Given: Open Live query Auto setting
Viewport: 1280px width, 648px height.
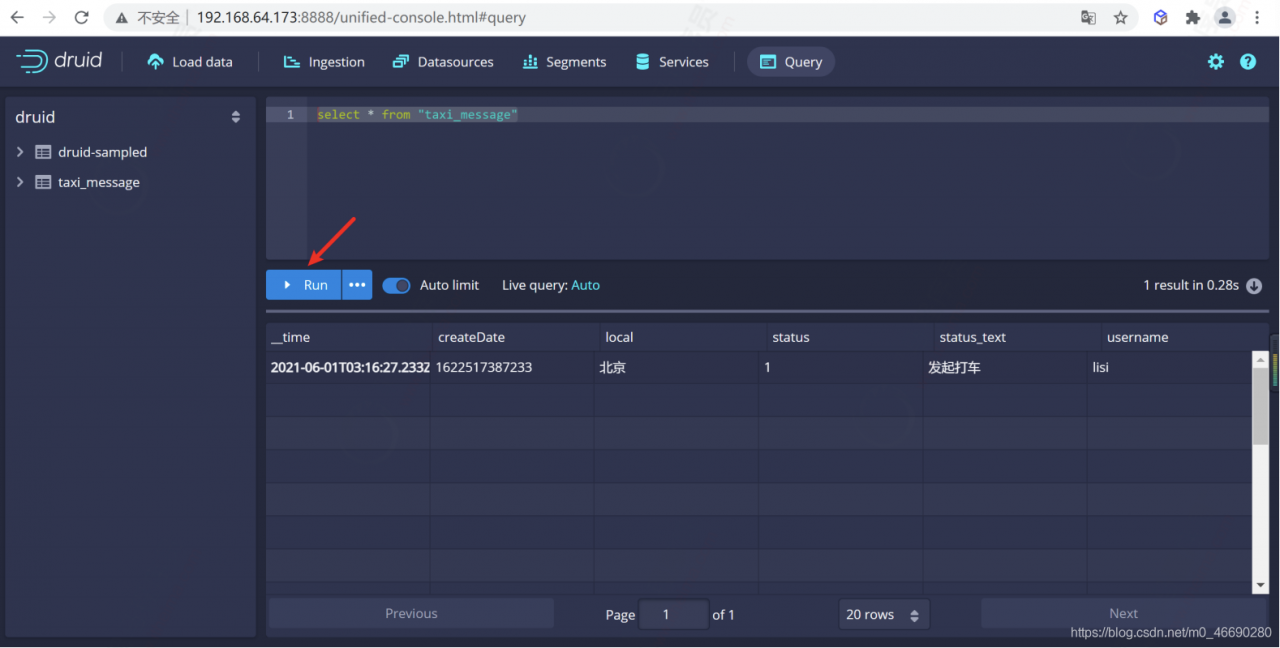Looking at the screenshot, I should click(x=585, y=285).
